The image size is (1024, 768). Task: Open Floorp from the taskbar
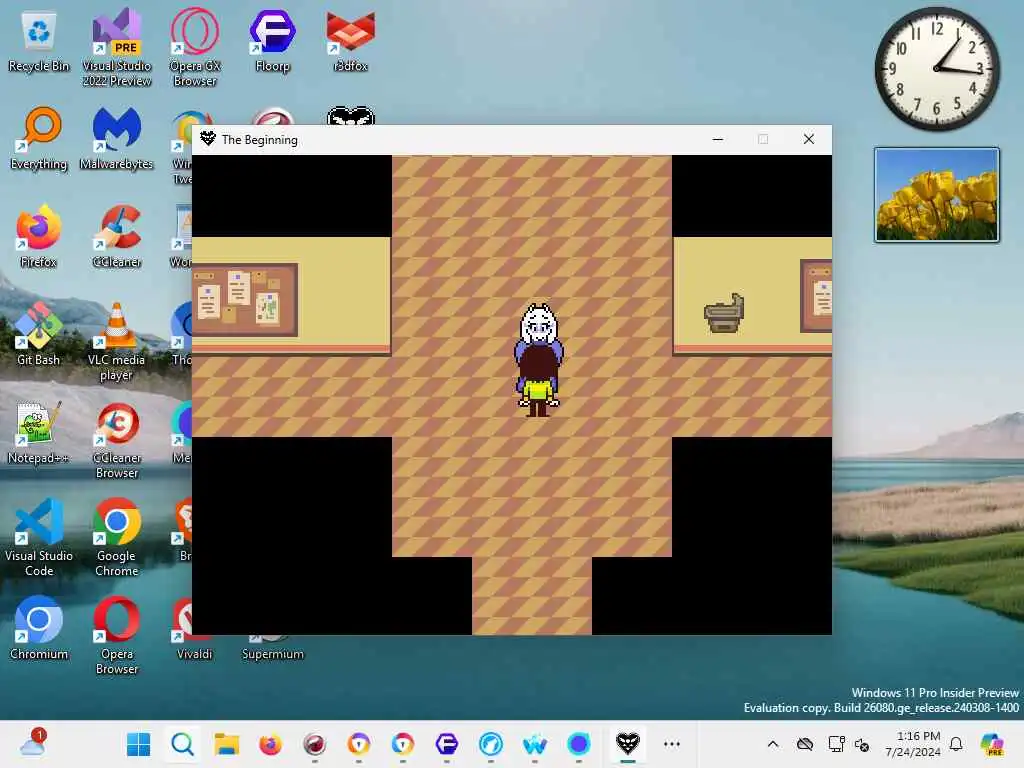coord(447,744)
